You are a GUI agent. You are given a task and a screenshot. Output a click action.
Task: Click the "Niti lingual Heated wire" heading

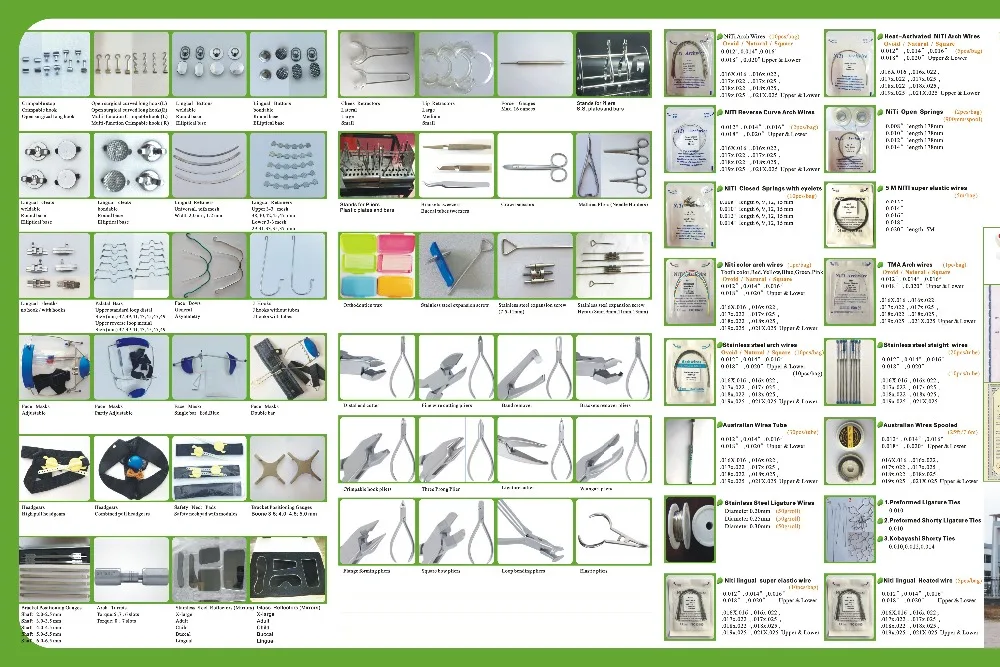[x=917, y=580]
